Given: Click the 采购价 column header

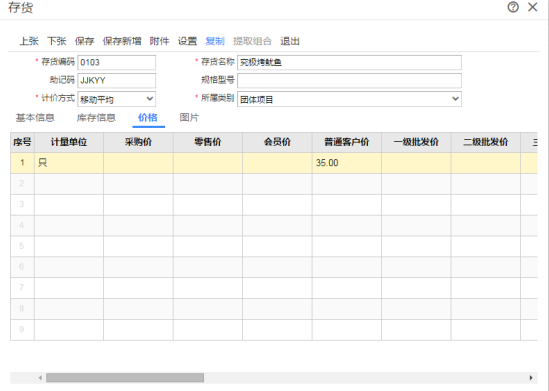Looking at the screenshot, I should tap(138, 142).
